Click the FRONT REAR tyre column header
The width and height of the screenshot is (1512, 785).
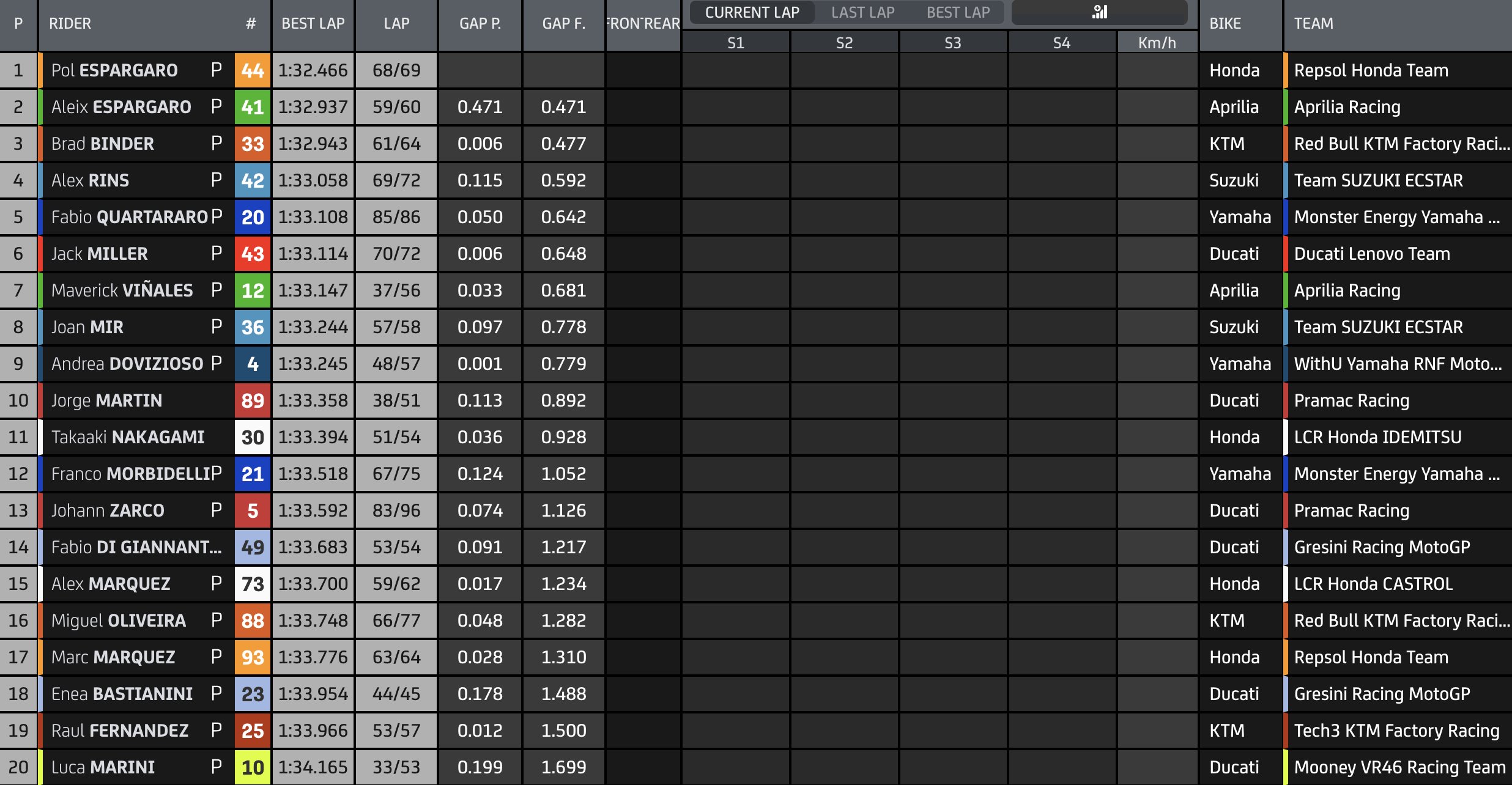click(x=643, y=24)
